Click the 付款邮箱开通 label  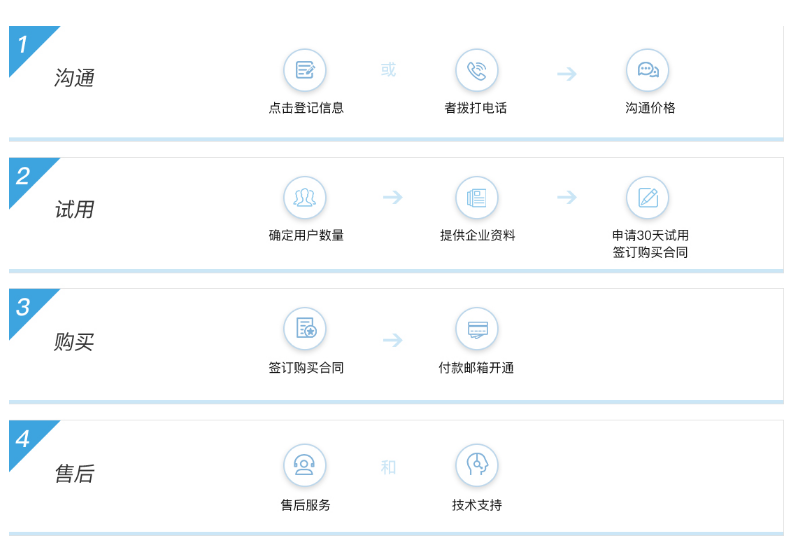pyautogui.click(x=476, y=368)
